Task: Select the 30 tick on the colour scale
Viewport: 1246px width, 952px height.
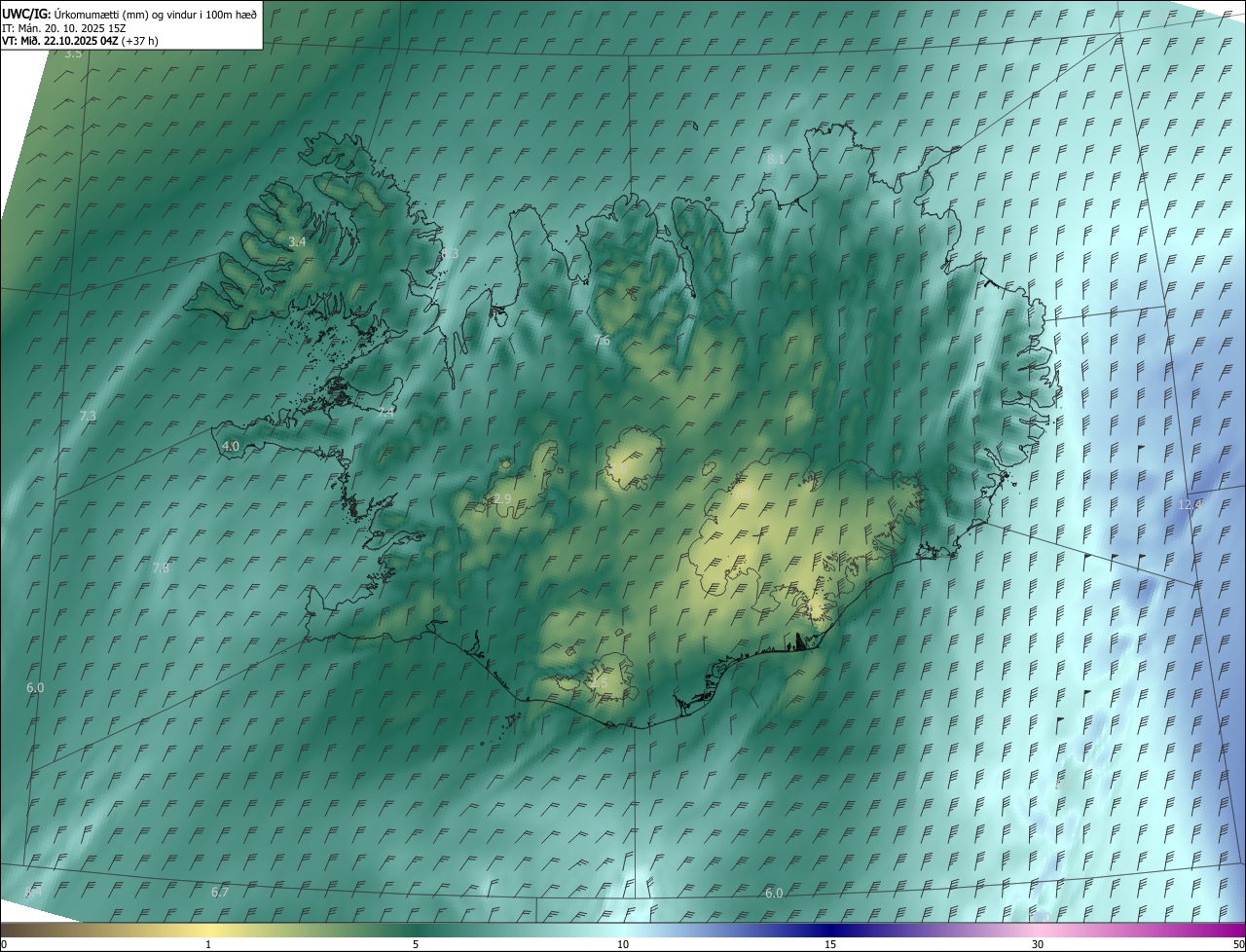Action: [1038, 944]
